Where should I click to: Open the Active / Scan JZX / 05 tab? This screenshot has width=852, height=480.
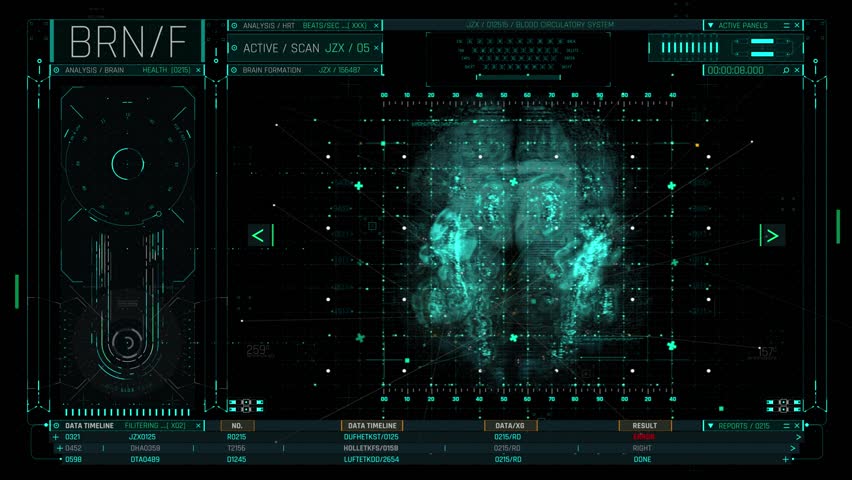point(306,48)
